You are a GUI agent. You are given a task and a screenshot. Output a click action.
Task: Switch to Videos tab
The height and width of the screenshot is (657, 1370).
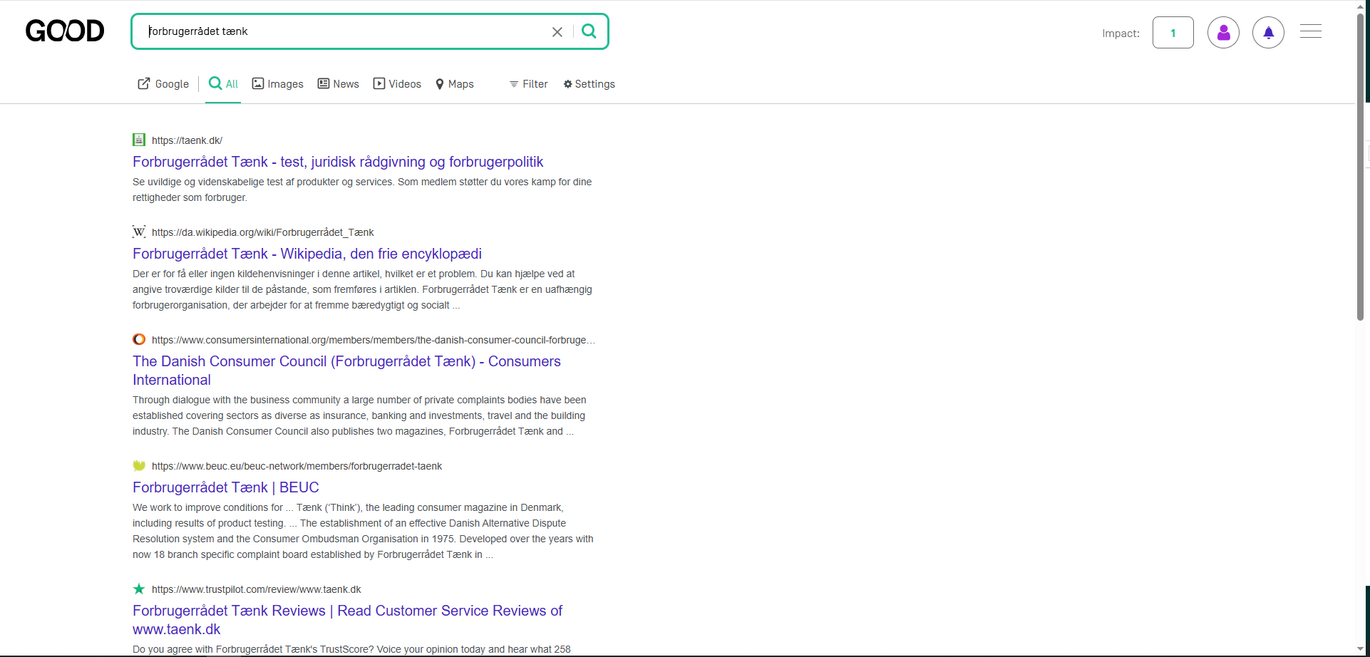397,84
